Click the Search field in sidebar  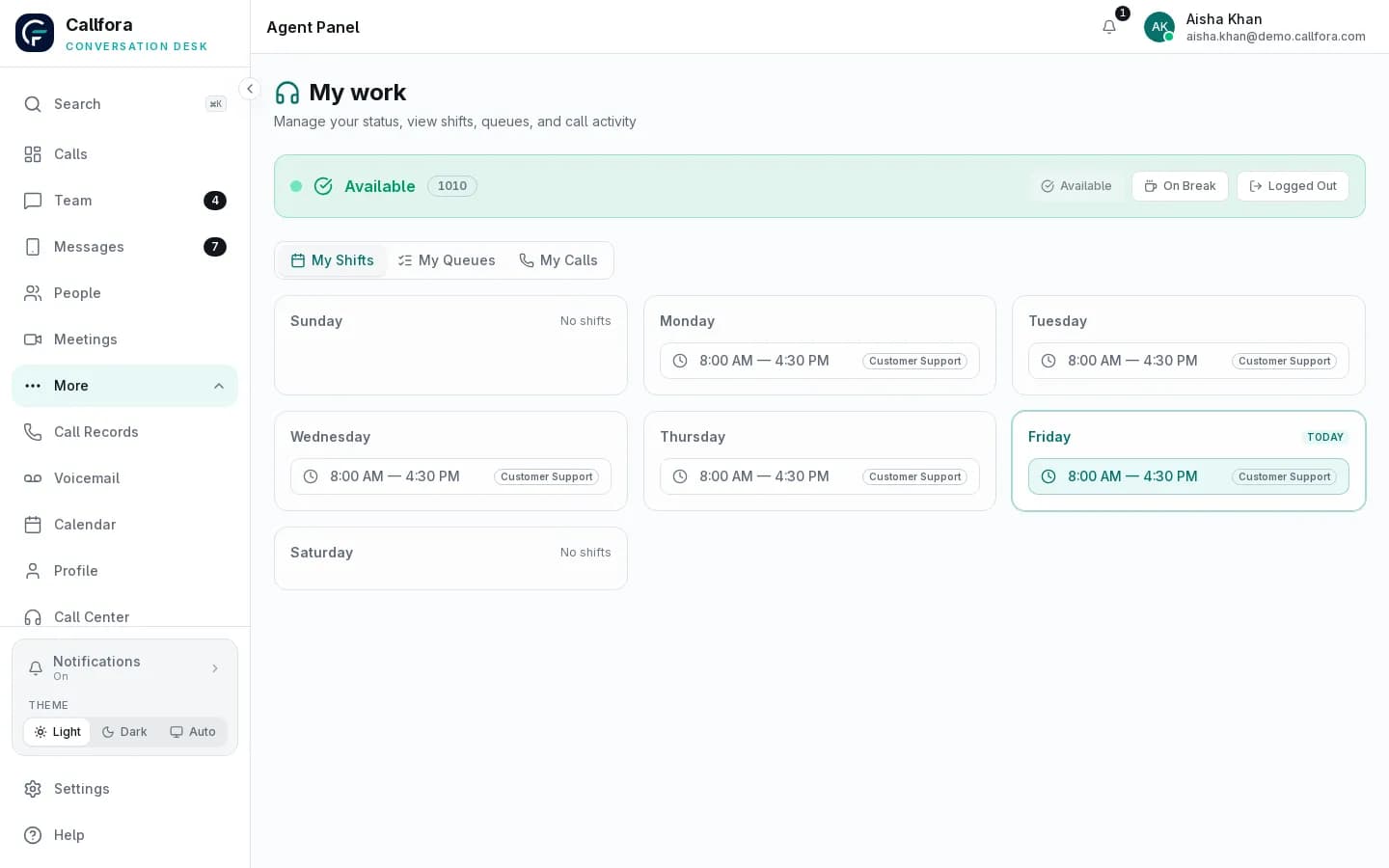124,104
